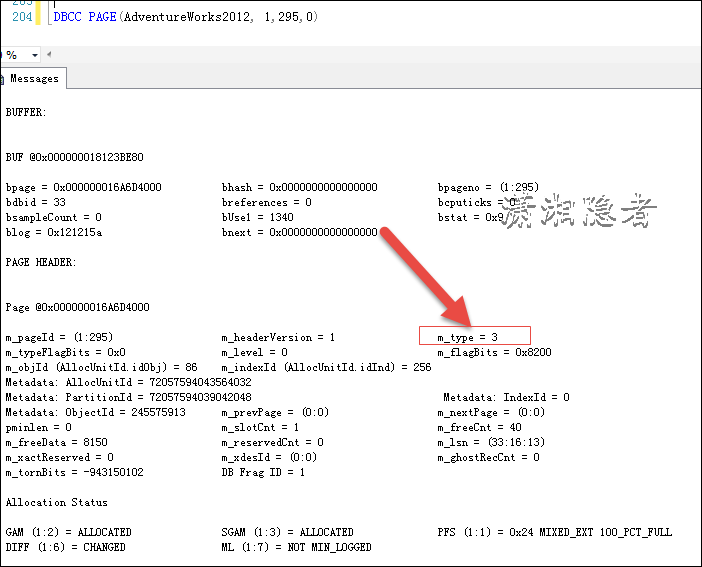Click the horizontal scroll left arrow
The width and height of the screenshot is (702, 567).
point(49,55)
